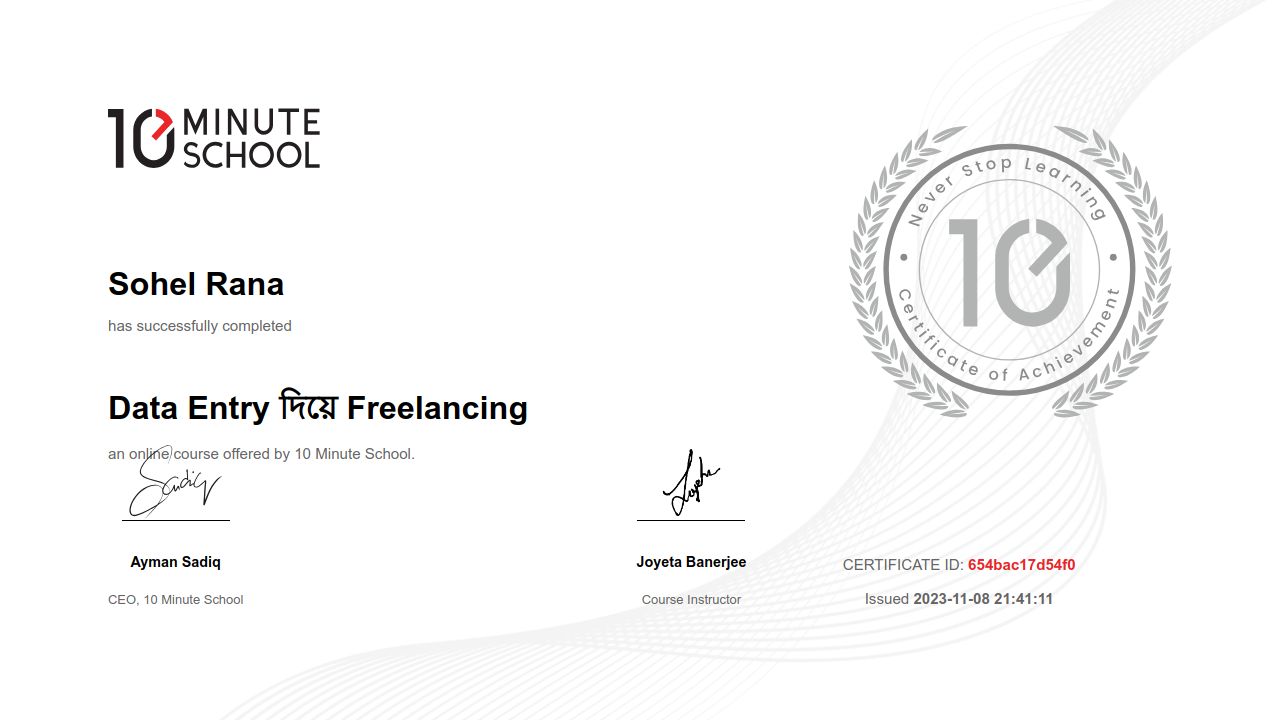Select the course title Data Entry Freelancing
The height and width of the screenshot is (720, 1280).
click(x=317, y=408)
